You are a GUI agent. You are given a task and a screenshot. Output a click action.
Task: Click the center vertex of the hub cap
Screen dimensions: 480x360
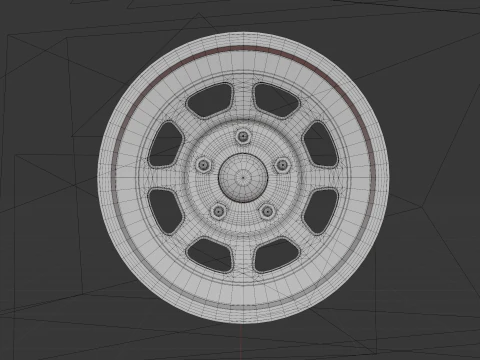point(243,178)
